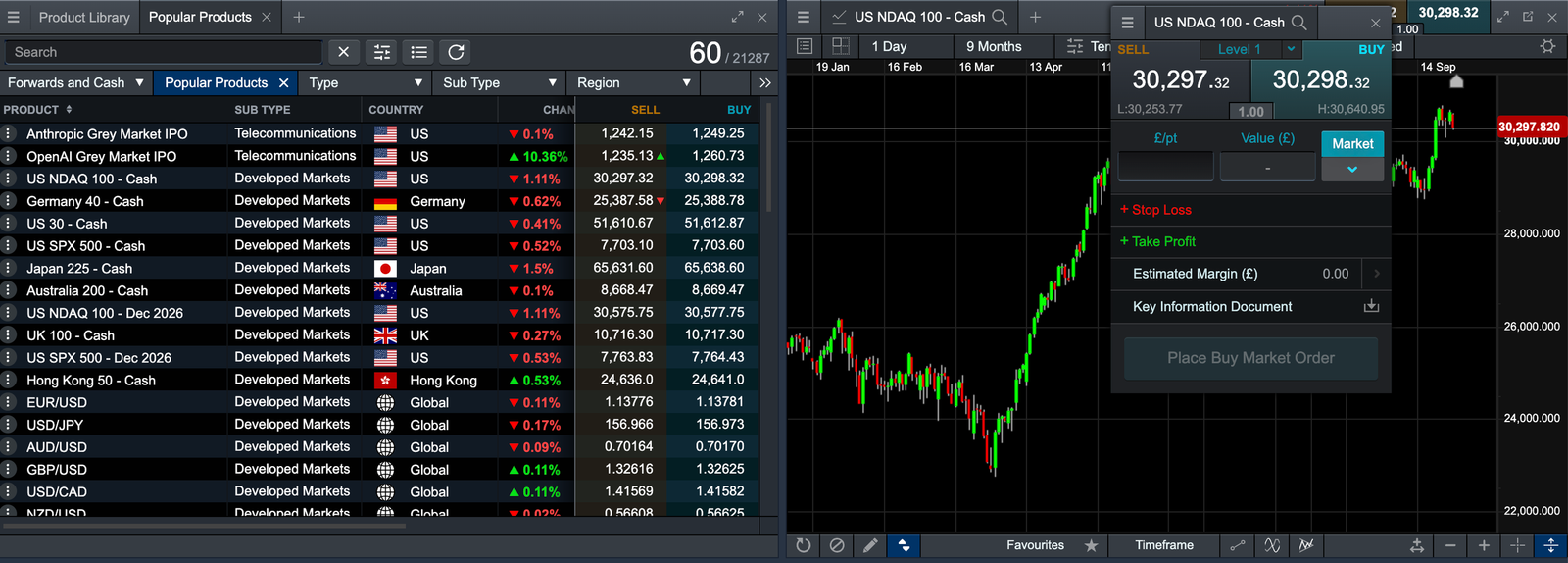Toggle the £/pt amount mode
The image size is (1568, 563).
1165,138
